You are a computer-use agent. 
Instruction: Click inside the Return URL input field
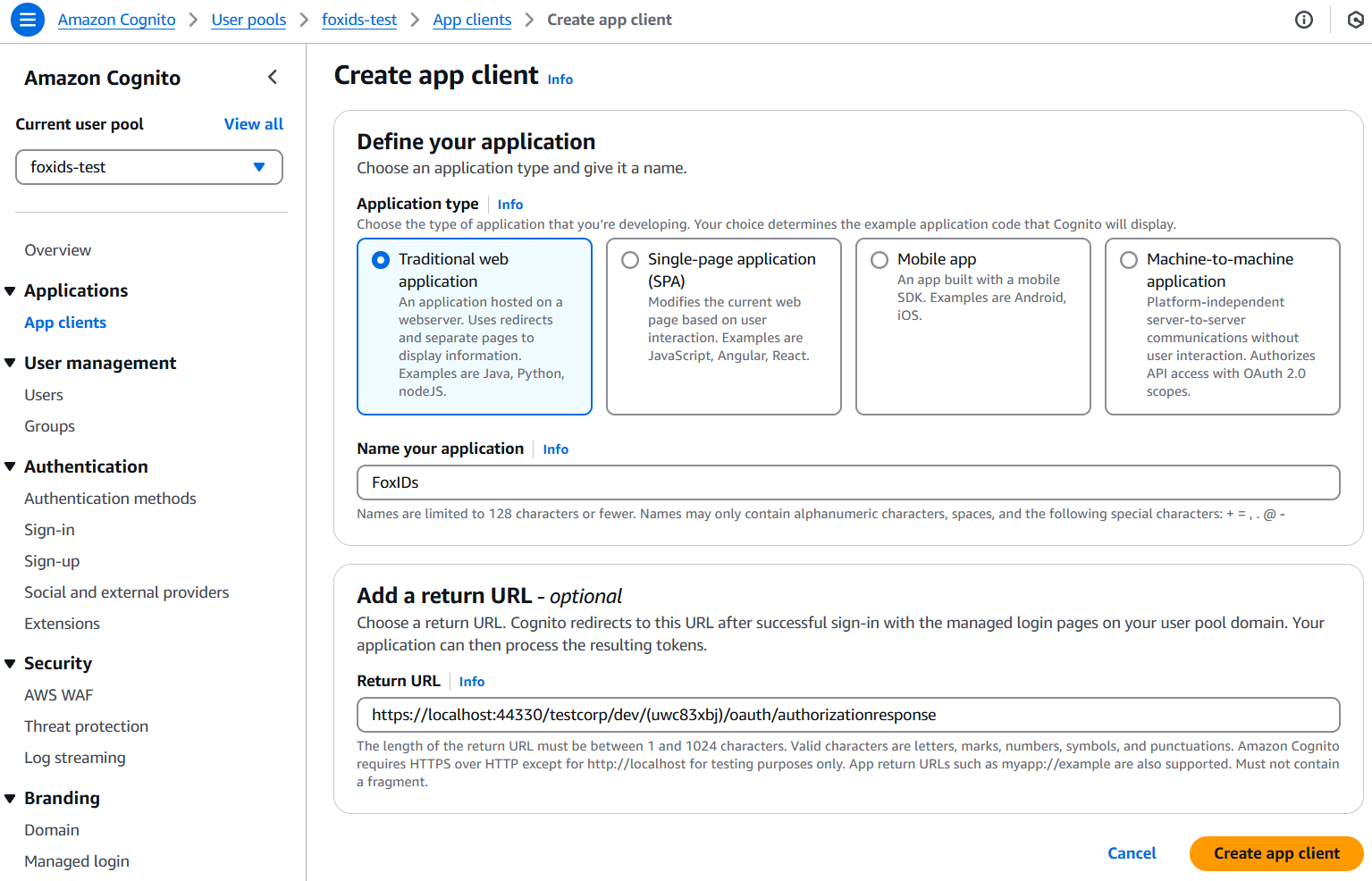tap(847, 715)
